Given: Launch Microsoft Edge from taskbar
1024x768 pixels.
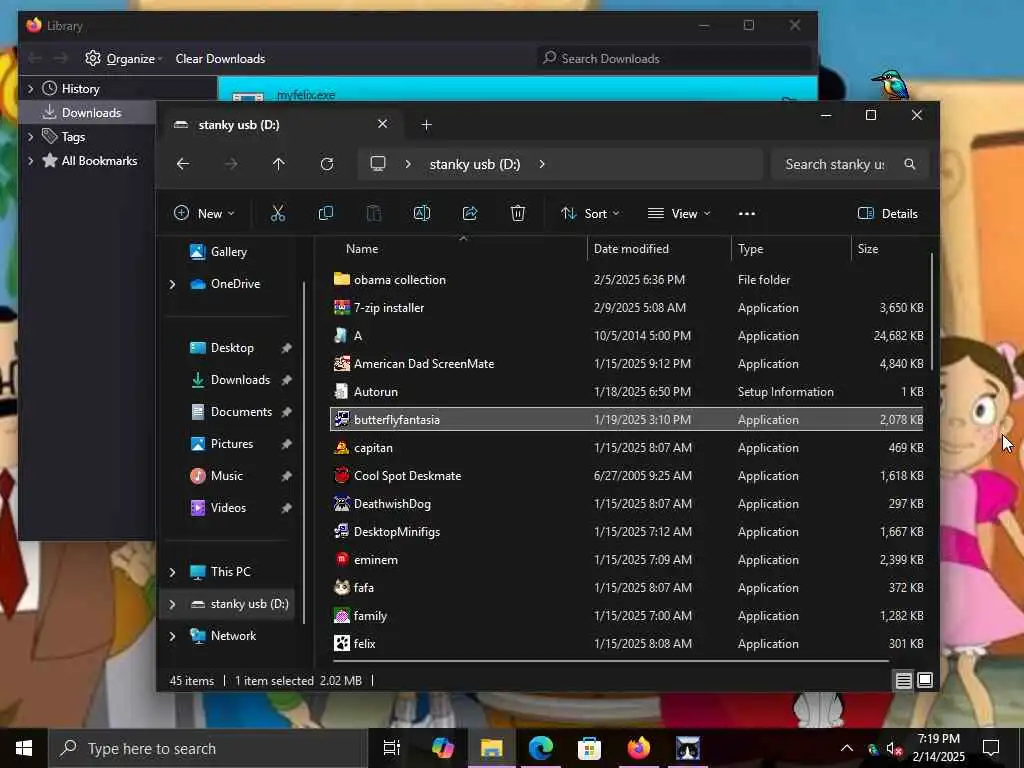Looking at the screenshot, I should click(x=541, y=748).
